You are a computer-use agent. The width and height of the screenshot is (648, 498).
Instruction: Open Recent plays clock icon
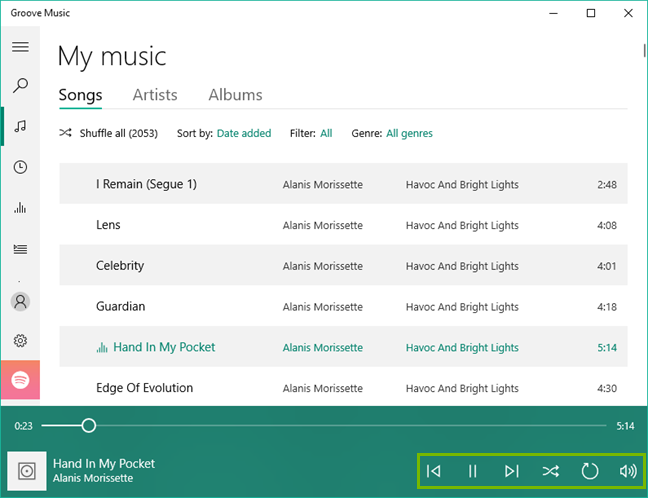pos(20,167)
